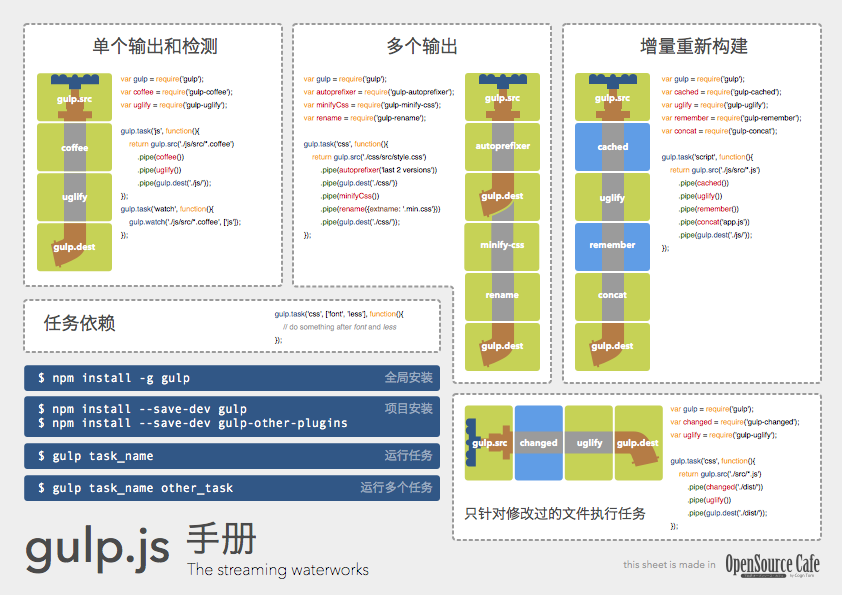This screenshot has width=842, height=595.
Task: Click the 项目安装 label
Action: click(x=409, y=409)
